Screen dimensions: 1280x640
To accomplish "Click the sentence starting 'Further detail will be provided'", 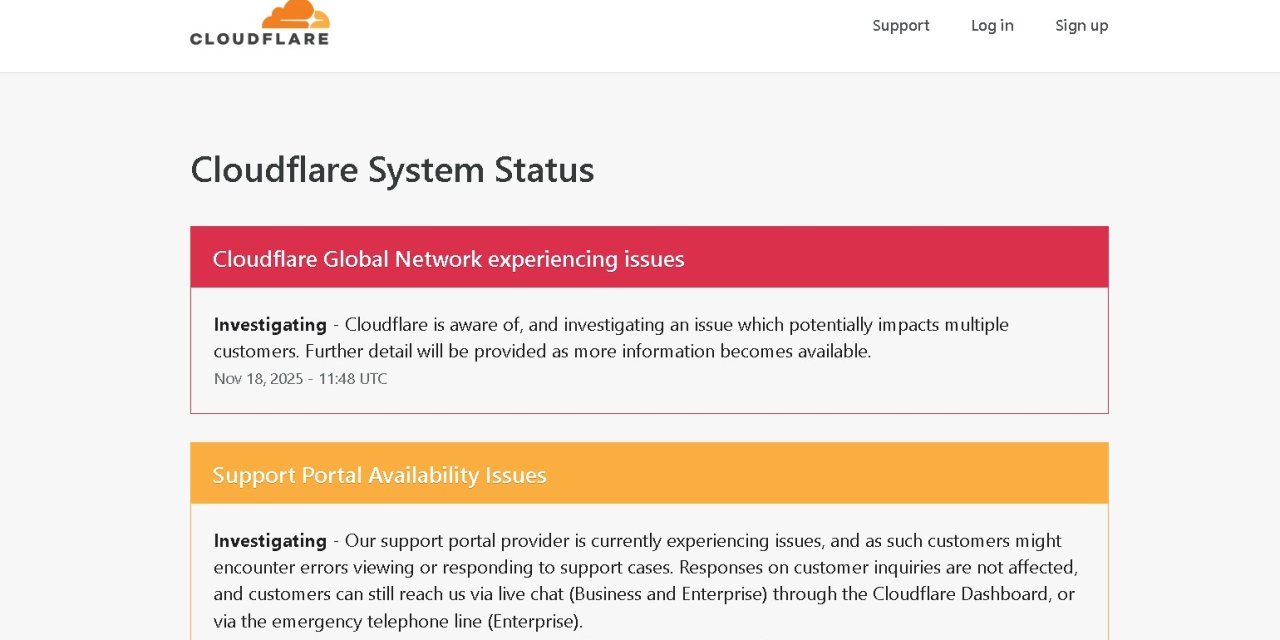I will pos(588,351).
